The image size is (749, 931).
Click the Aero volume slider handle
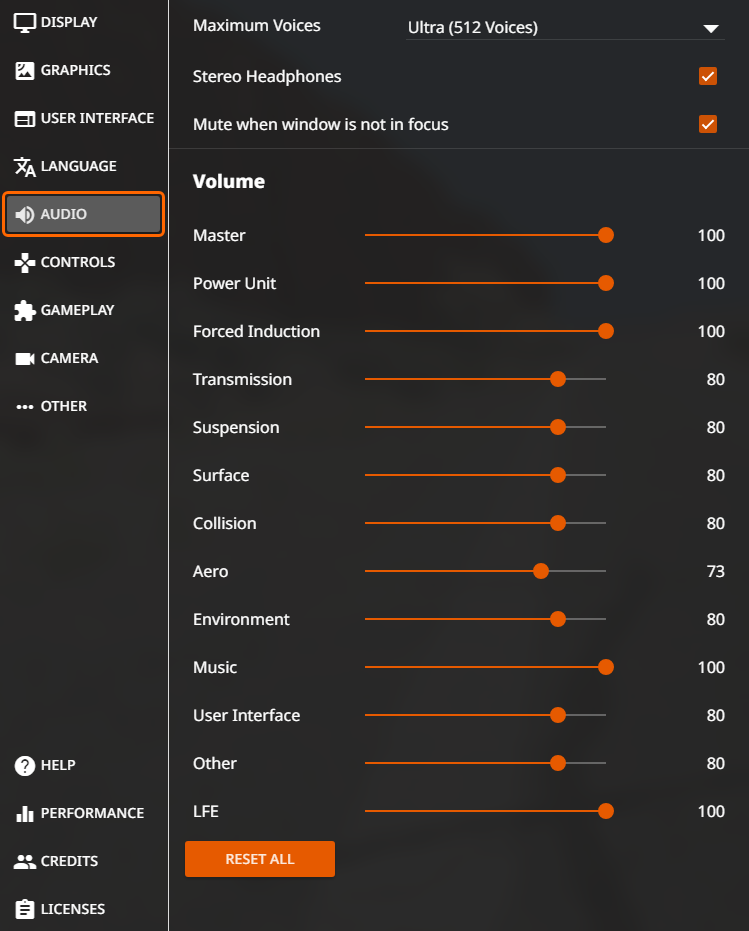(541, 571)
